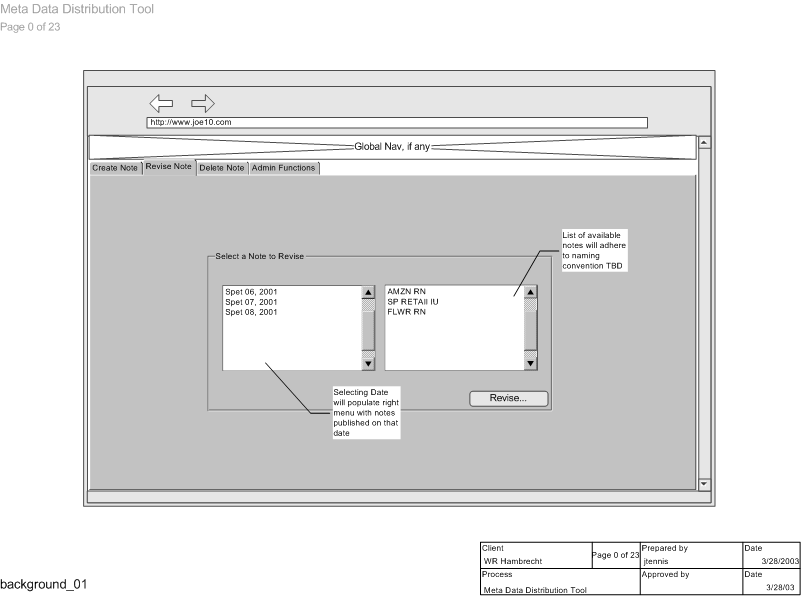
Task: Open the Delete Note tab
Action: pyautogui.click(x=221, y=168)
